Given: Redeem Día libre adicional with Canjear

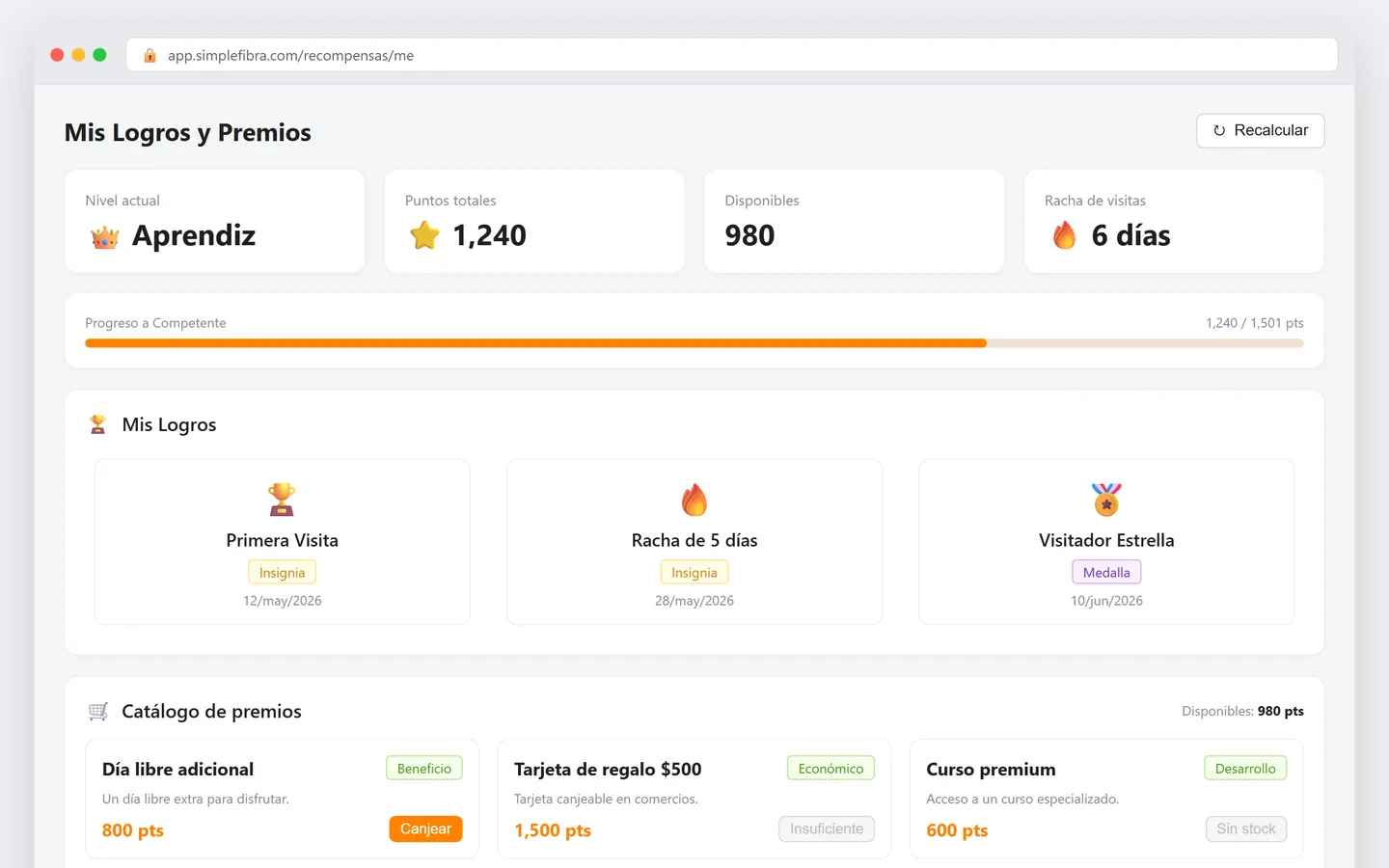Looking at the screenshot, I should pyautogui.click(x=425, y=829).
